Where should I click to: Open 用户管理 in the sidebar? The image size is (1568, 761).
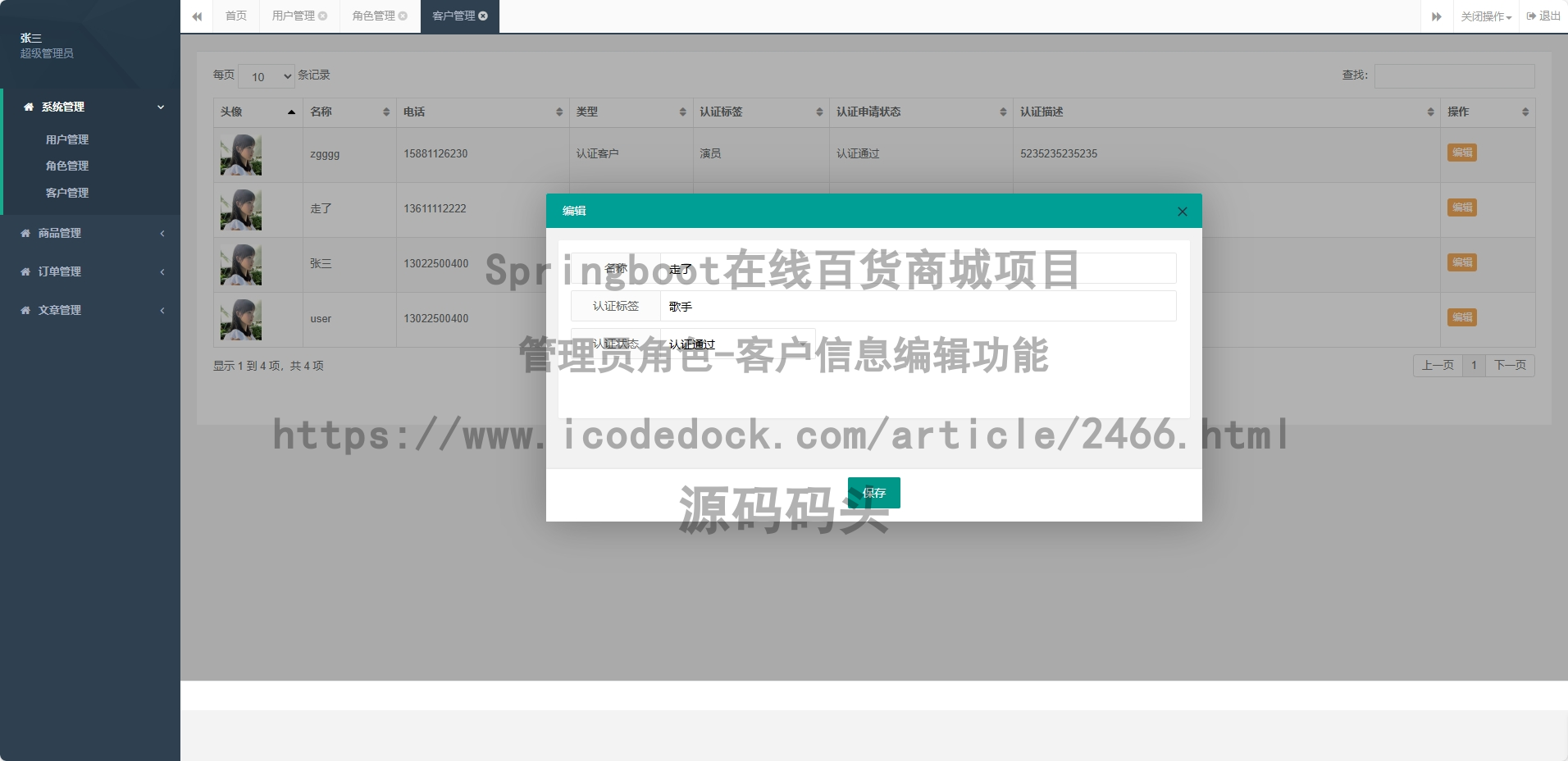pos(67,139)
